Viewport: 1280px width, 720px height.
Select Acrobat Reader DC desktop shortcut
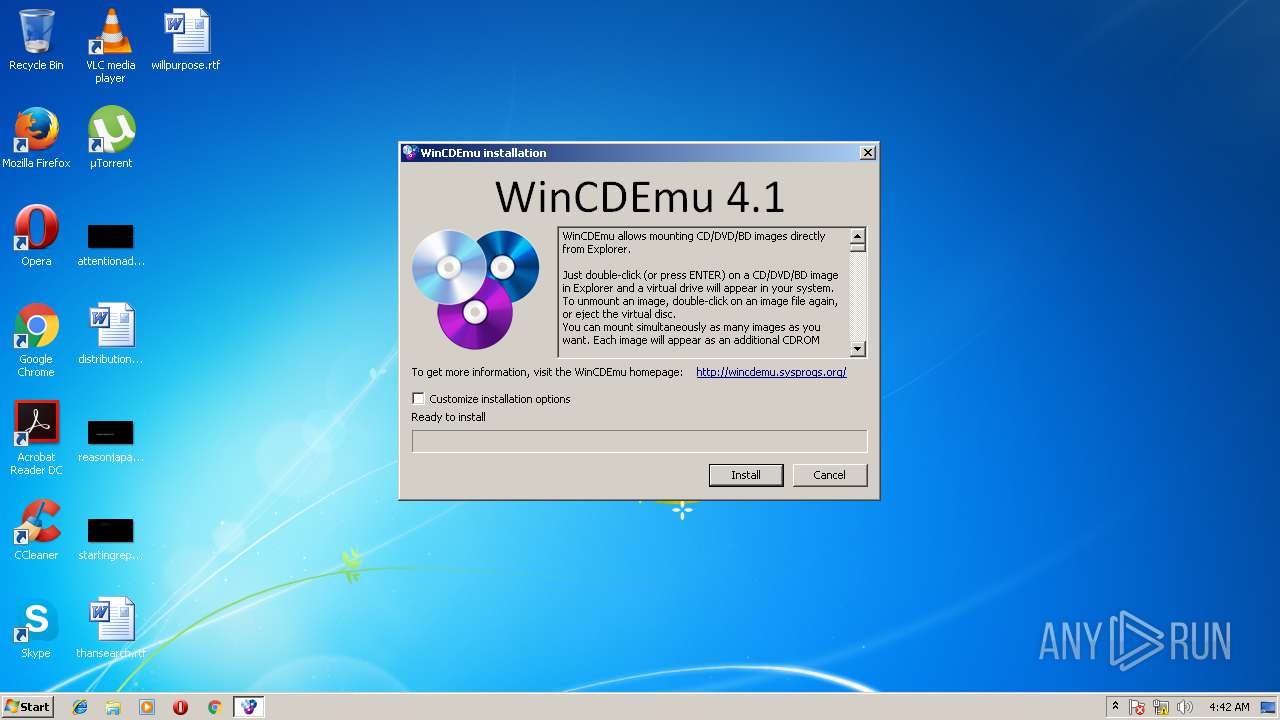click(36, 438)
